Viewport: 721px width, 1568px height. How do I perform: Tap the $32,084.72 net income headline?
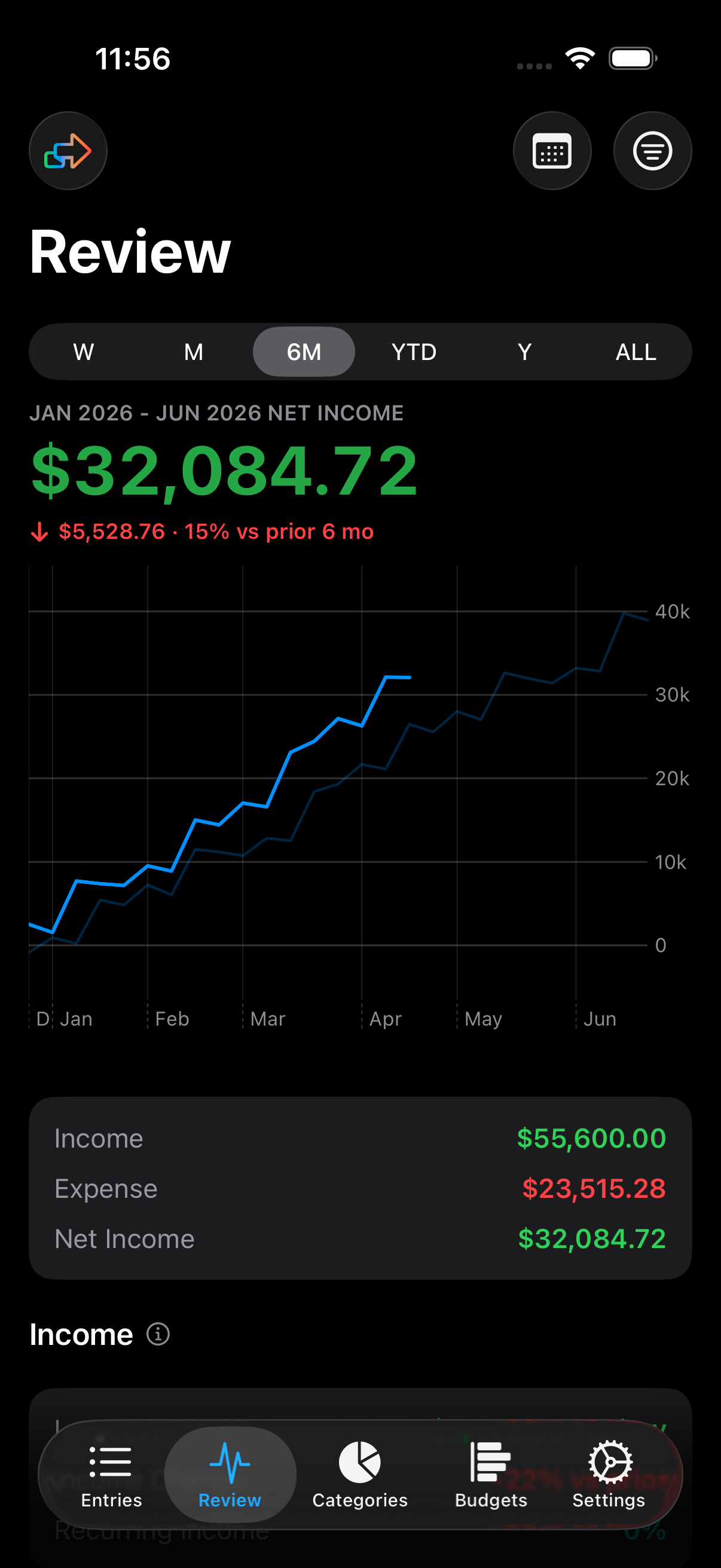tap(225, 470)
